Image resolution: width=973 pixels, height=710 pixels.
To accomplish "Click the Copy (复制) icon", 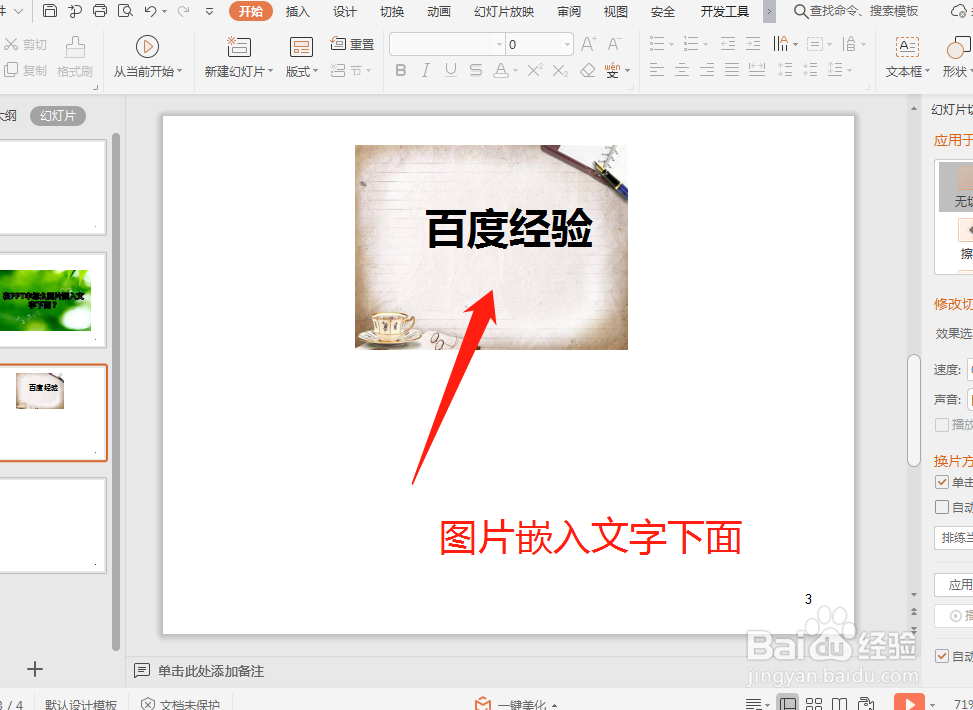I will pos(11,70).
